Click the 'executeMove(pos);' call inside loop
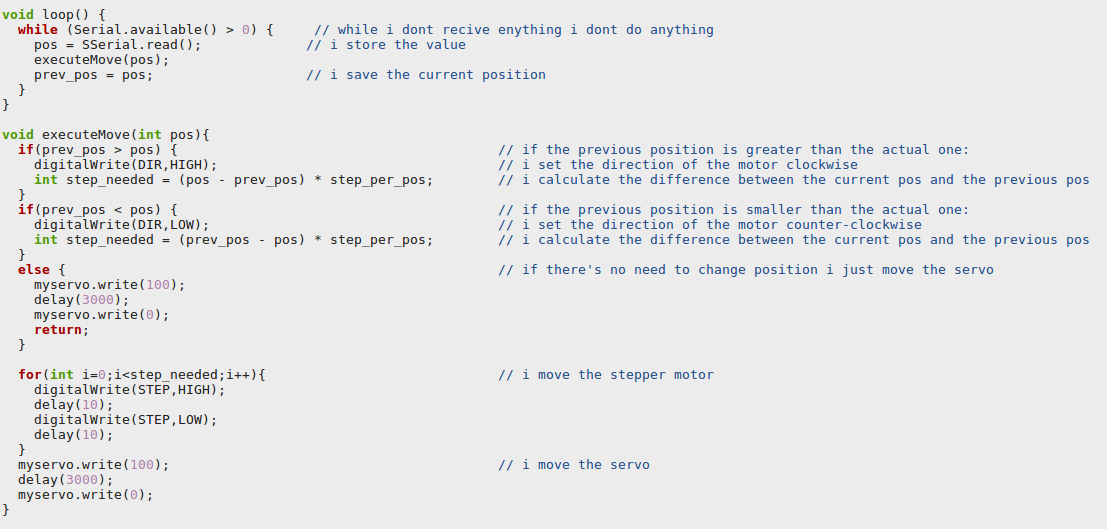Screen dimensions: 1107x529 point(102,59)
